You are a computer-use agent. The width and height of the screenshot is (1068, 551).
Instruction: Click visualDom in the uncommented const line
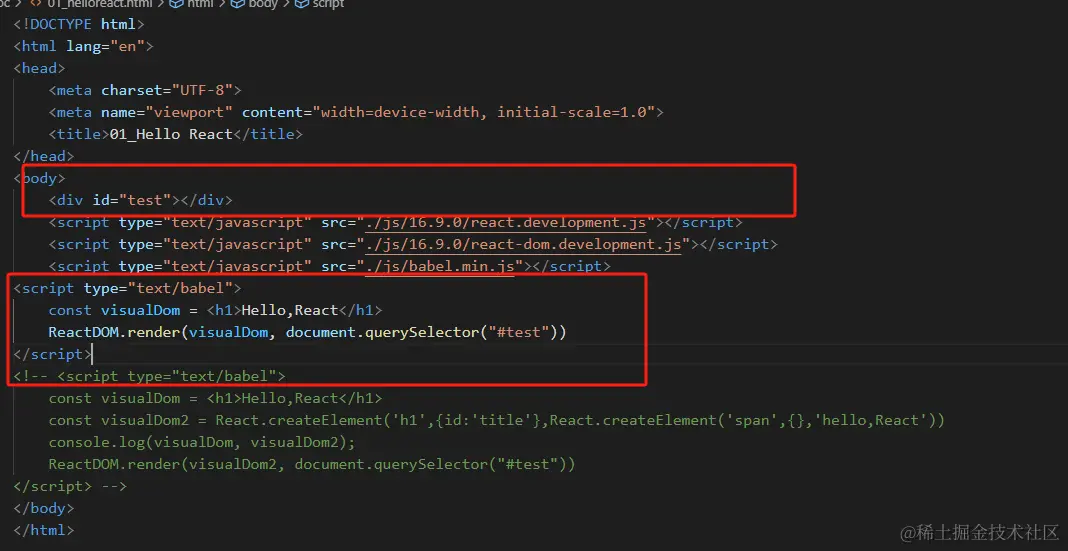pos(140,310)
